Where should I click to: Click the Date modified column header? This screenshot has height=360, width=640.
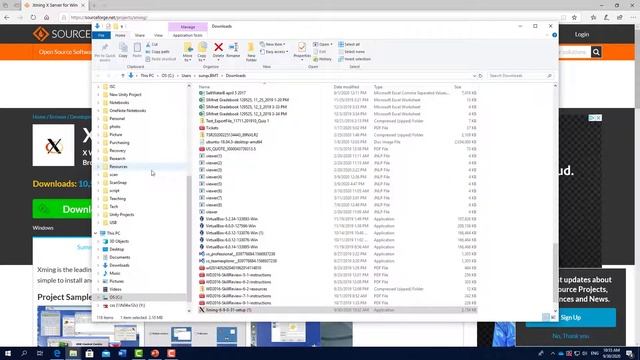[x=346, y=87]
